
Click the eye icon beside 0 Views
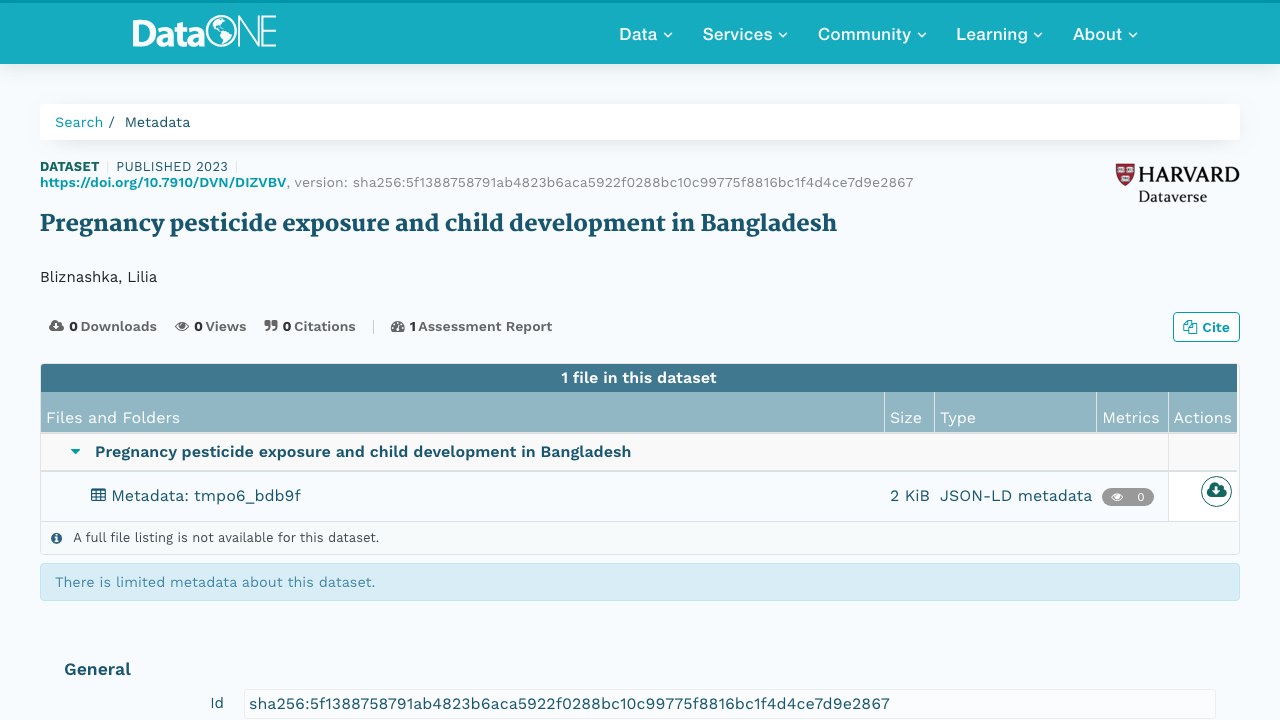click(182, 326)
